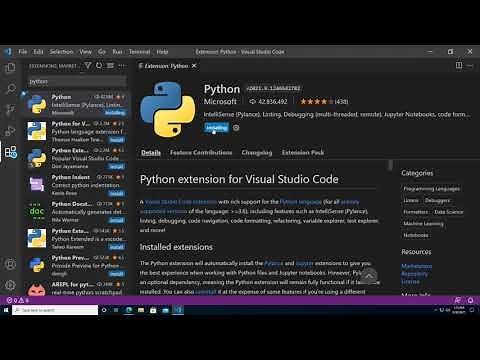Switch to the Details tab
480x360 pixels.
[x=151, y=153]
